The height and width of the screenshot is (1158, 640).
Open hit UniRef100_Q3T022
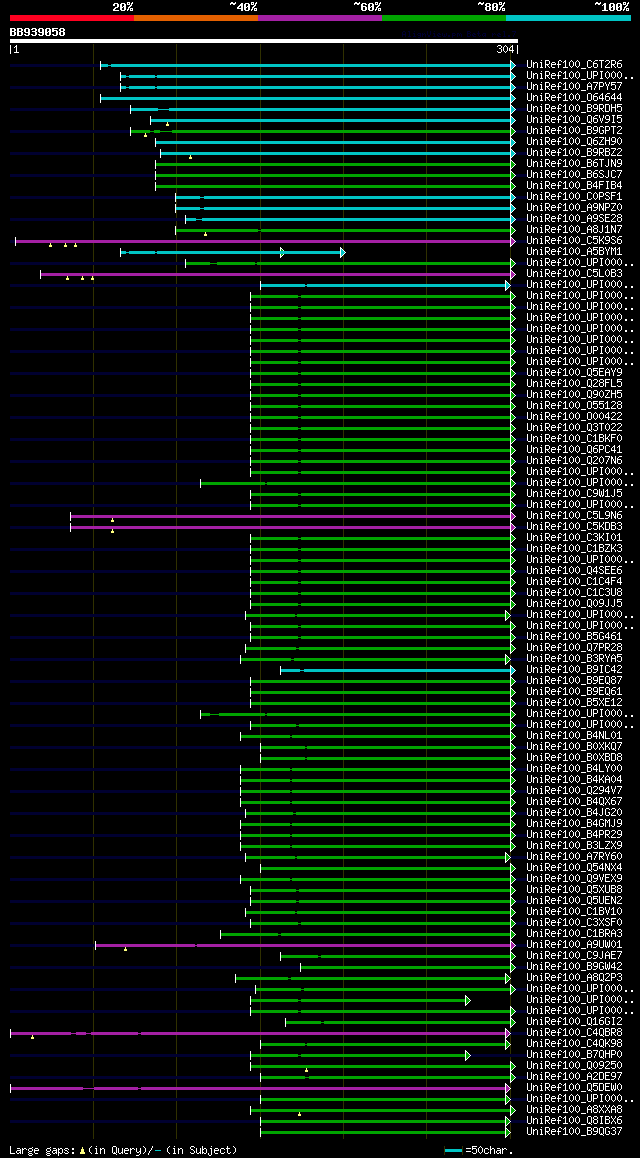point(574,428)
